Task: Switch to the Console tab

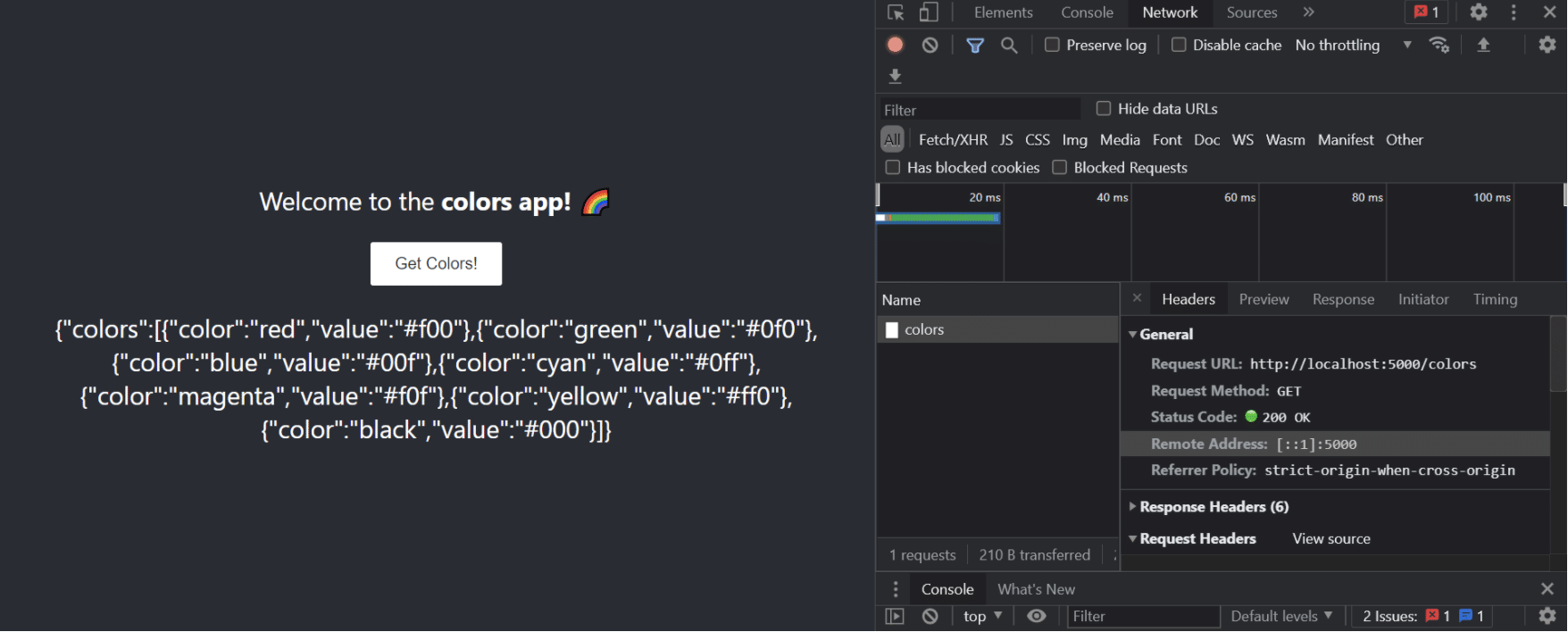Action: point(1087,12)
